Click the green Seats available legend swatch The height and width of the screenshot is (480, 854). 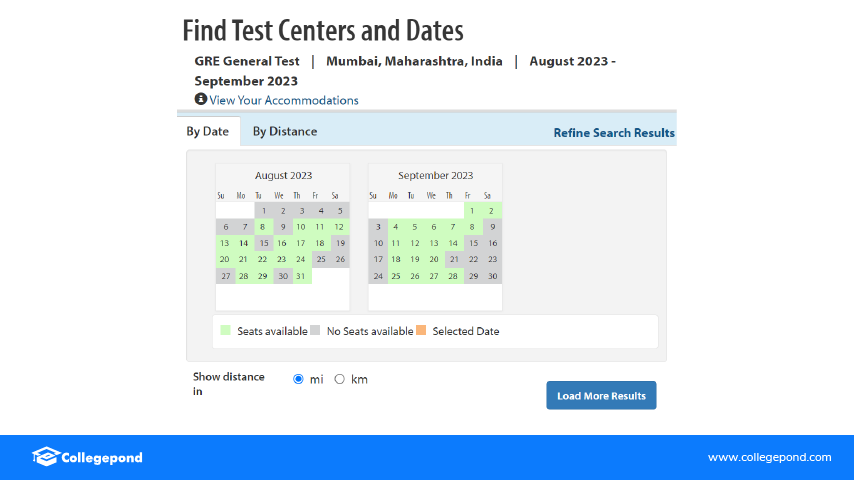coord(226,330)
